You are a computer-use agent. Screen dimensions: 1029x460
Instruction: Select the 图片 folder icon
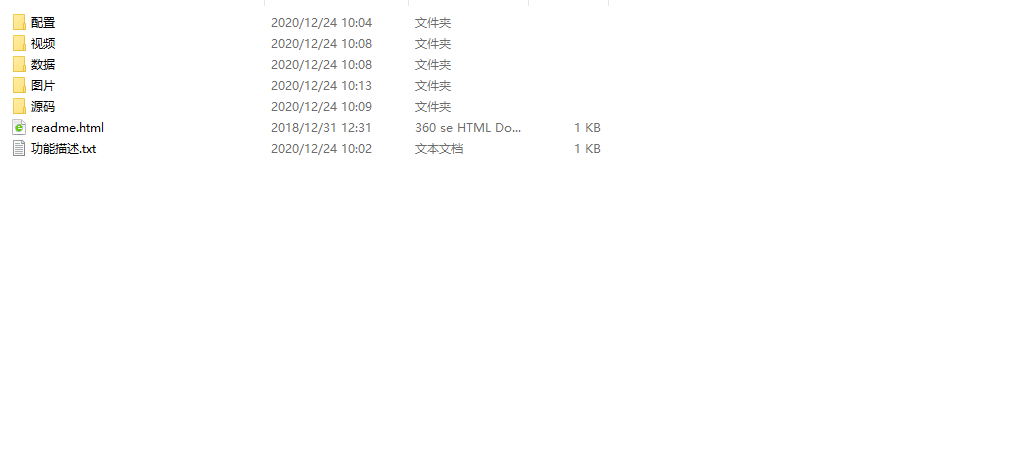point(19,85)
